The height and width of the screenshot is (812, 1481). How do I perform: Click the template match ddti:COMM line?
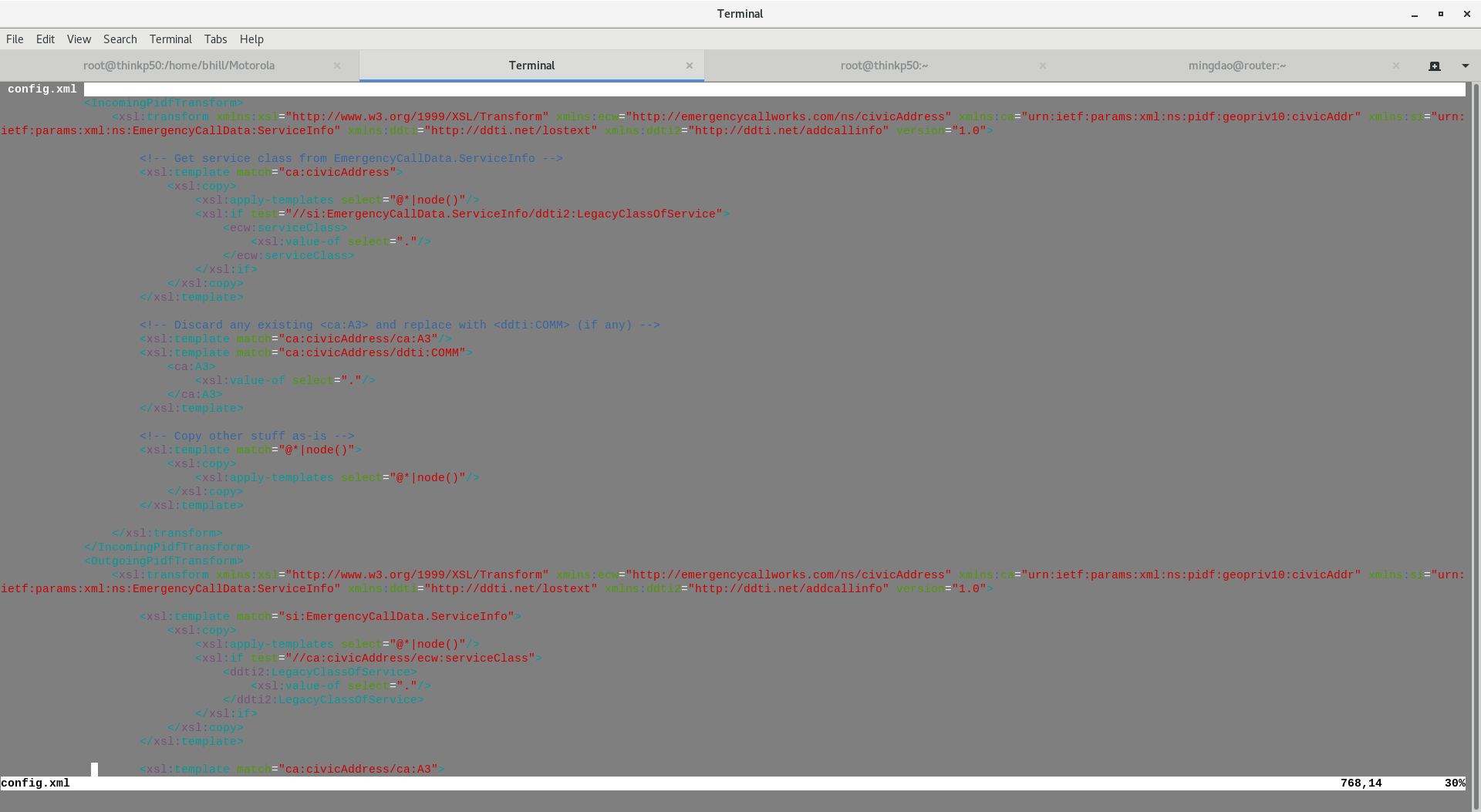click(306, 353)
